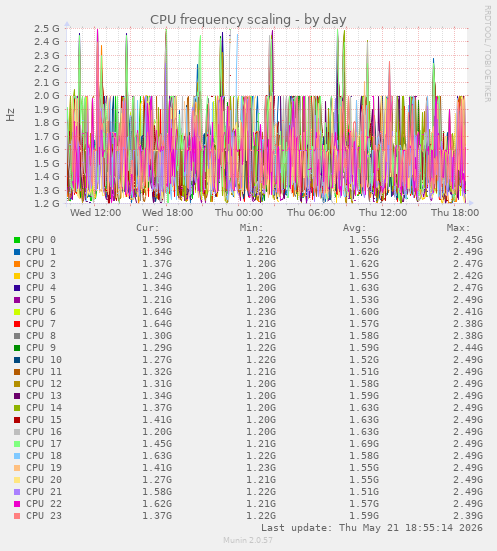This screenshot has height=551, width=497.
Task: Click the CPU 3 yellow legend swatch
Action: click(17, 276)
